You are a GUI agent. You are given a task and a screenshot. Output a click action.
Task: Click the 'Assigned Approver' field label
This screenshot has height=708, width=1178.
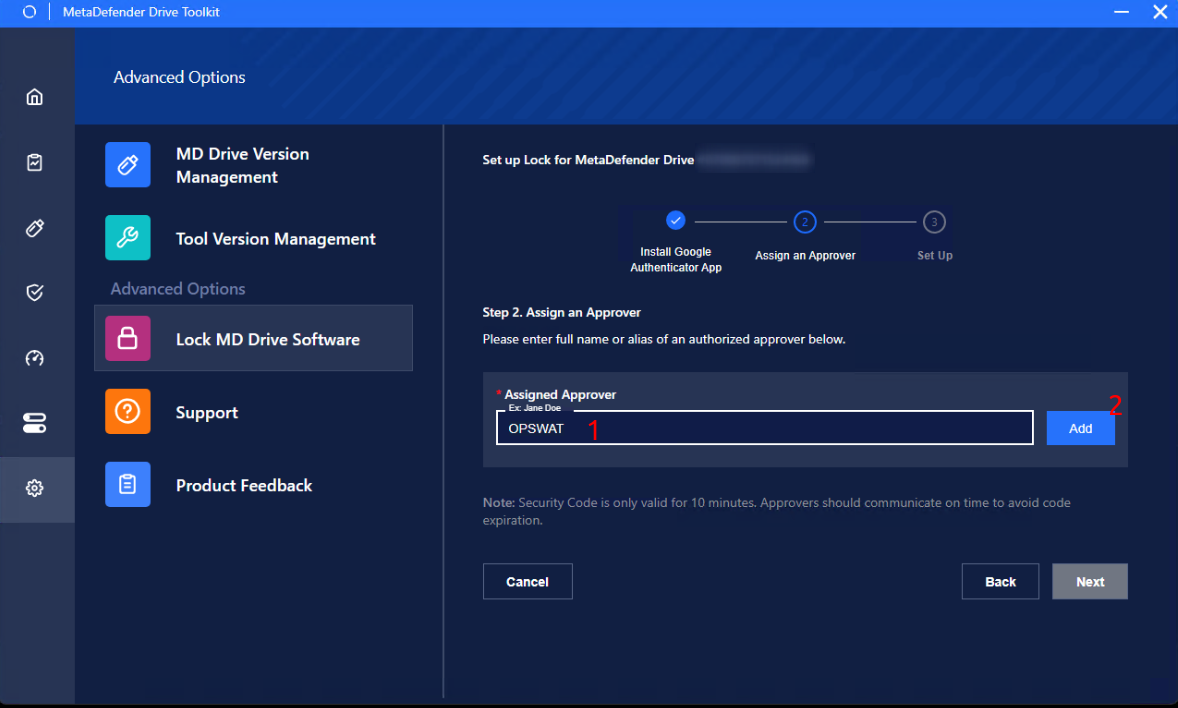pos(560,395)
